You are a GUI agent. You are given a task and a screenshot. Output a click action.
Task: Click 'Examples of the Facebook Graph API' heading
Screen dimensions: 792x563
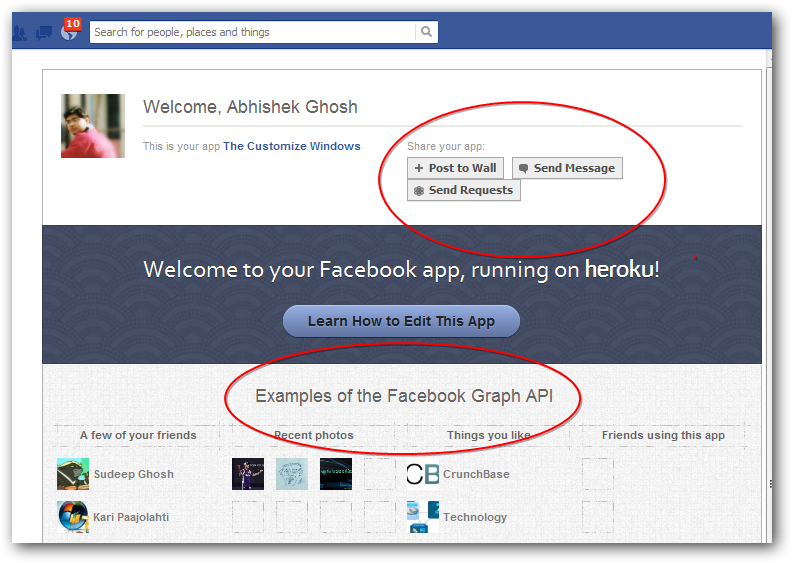(x=404, y=396)
